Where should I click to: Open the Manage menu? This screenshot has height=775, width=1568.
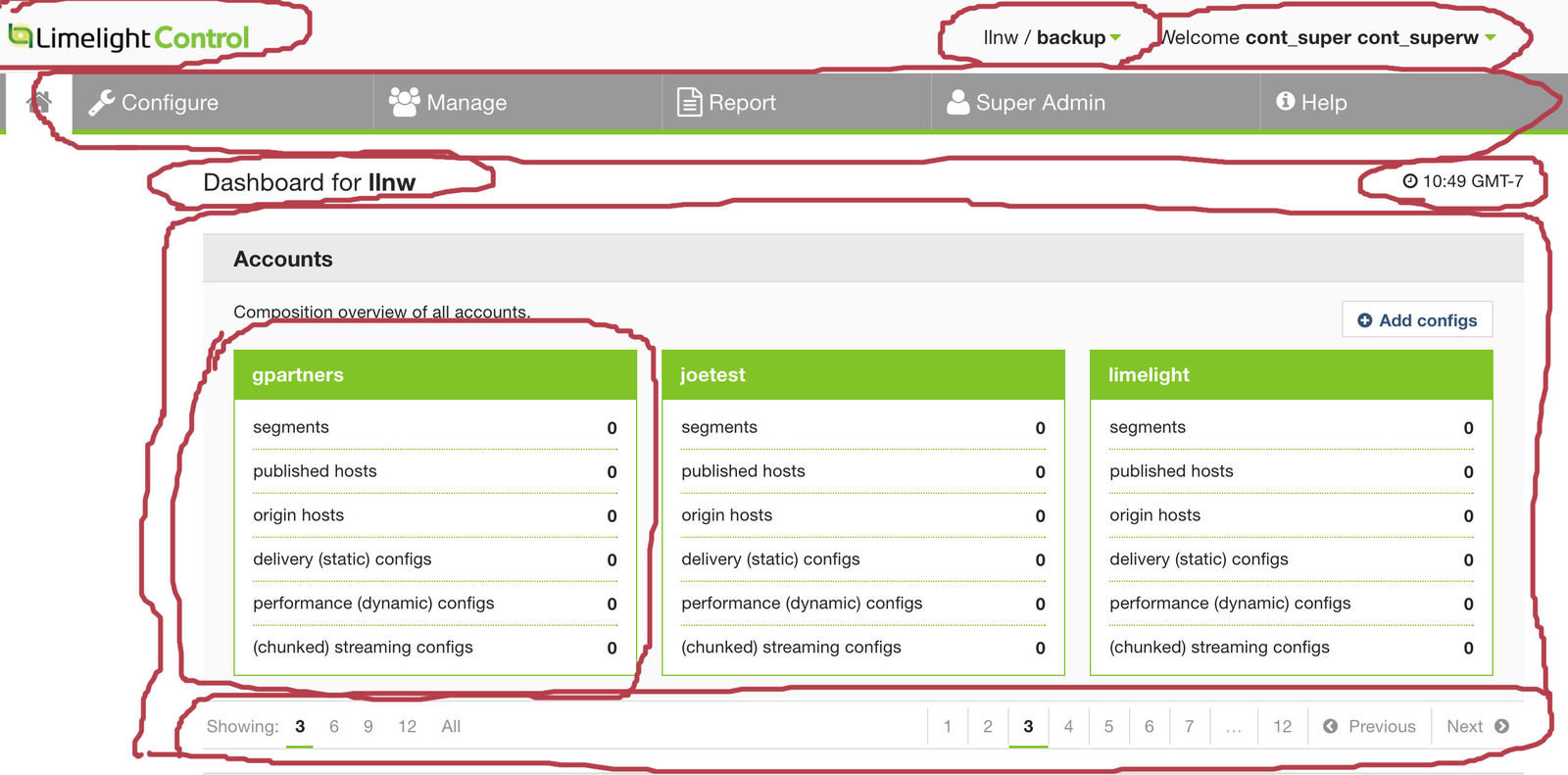(517, 102)
